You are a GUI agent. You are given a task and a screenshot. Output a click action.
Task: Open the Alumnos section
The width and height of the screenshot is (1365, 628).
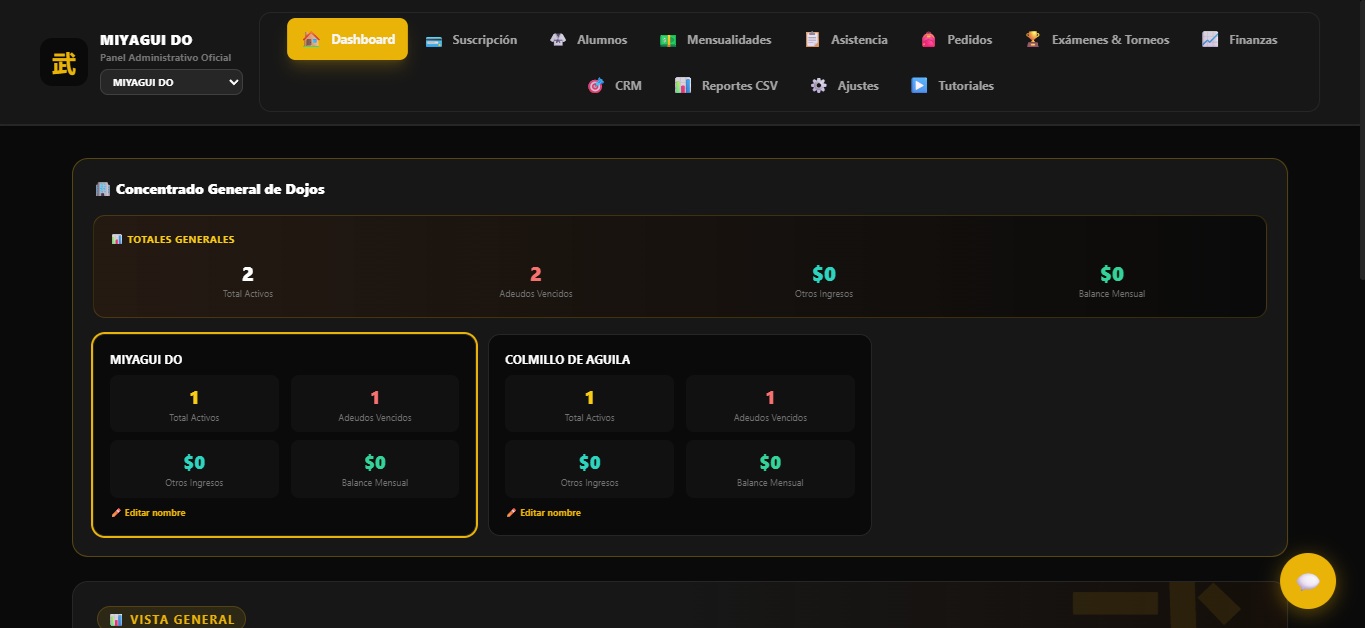(588, 40)
